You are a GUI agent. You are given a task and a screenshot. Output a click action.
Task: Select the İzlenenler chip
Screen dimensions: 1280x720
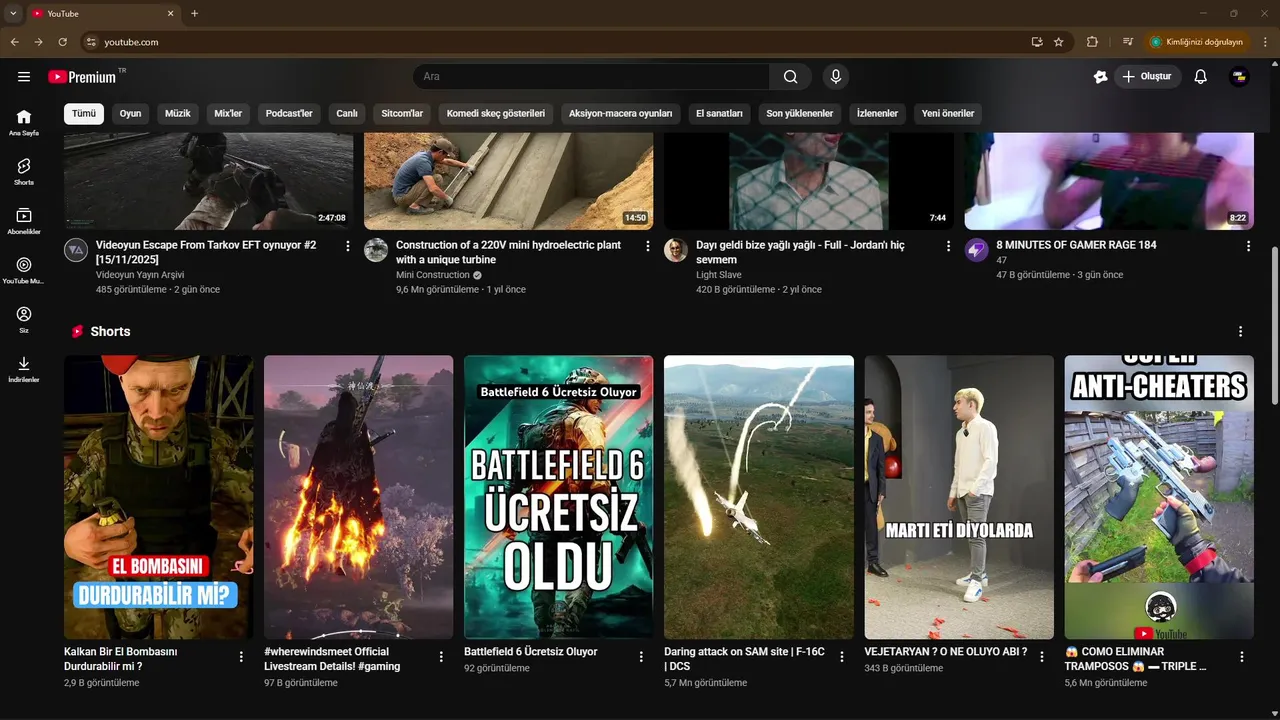tap(877, 113)
